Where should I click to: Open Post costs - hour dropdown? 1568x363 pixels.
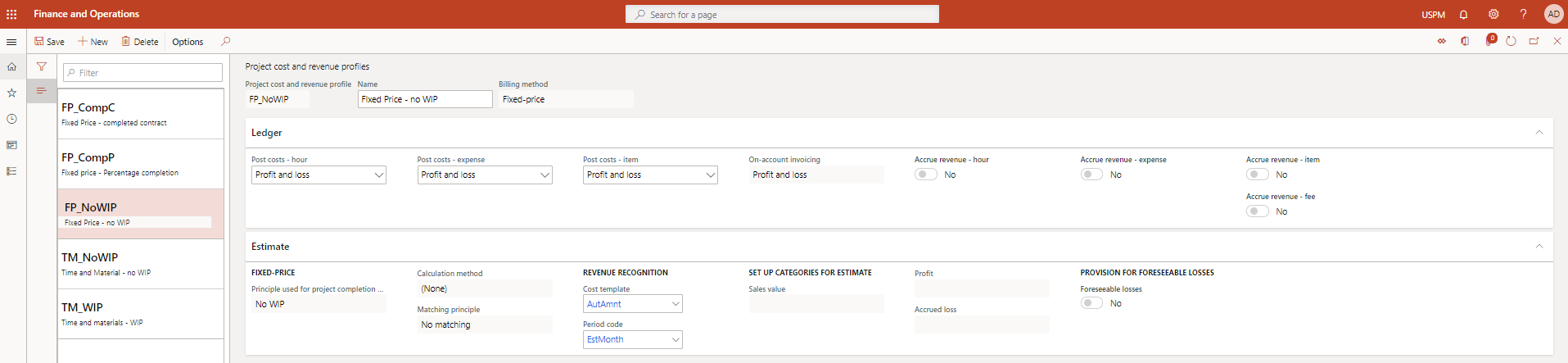point(319,175)
